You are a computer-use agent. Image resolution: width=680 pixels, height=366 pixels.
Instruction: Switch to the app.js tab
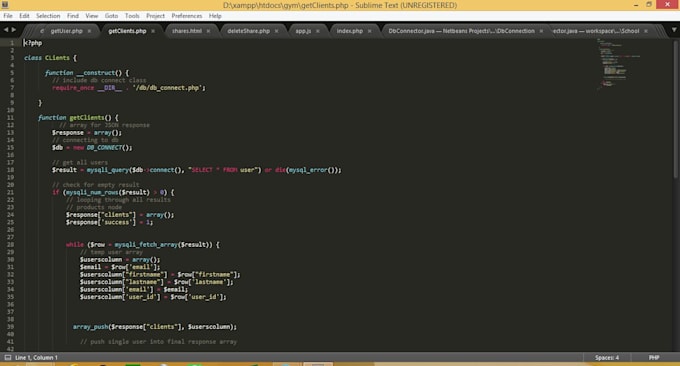[303, 31]
